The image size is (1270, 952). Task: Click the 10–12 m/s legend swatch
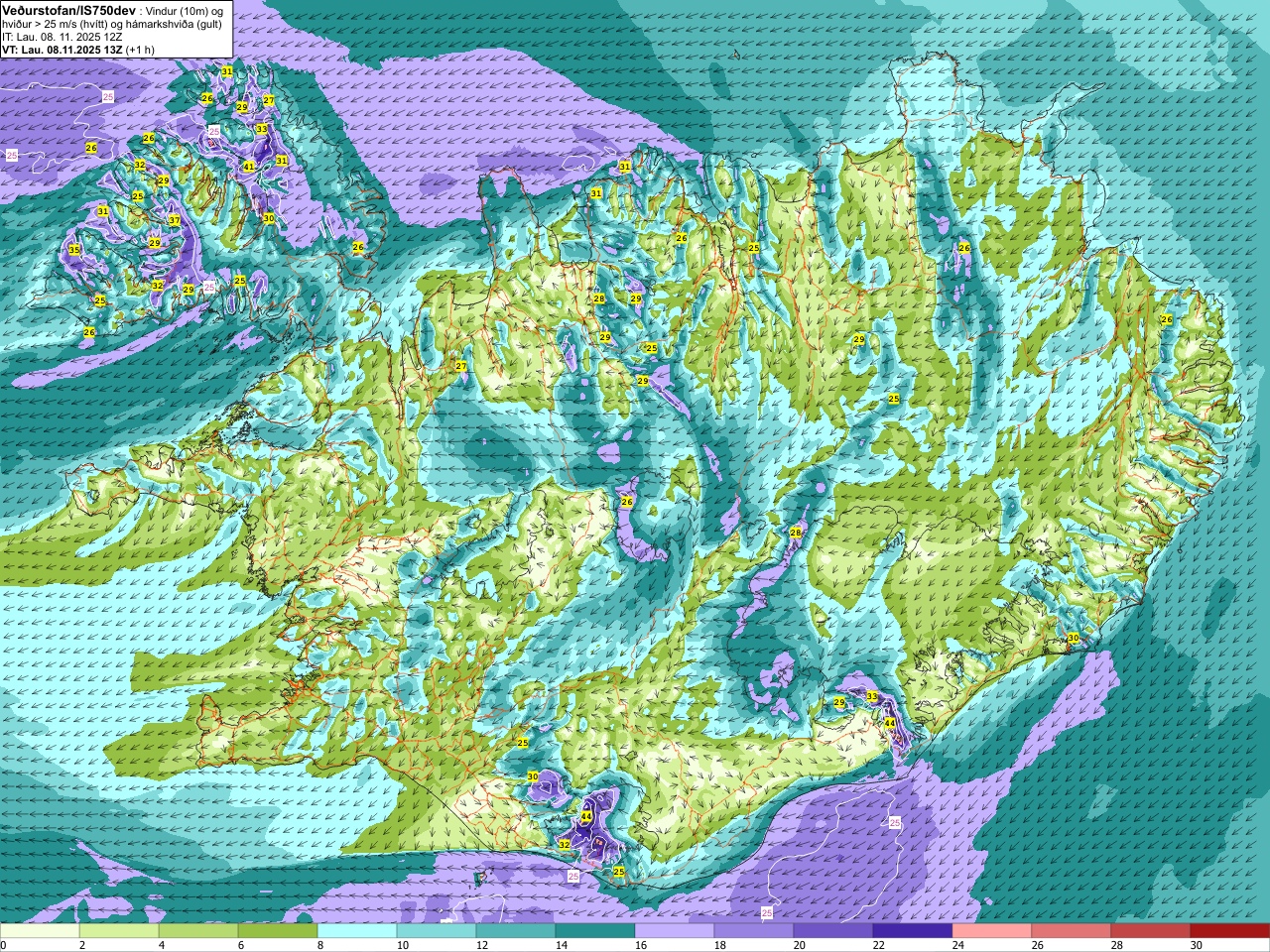click(437, 931)
